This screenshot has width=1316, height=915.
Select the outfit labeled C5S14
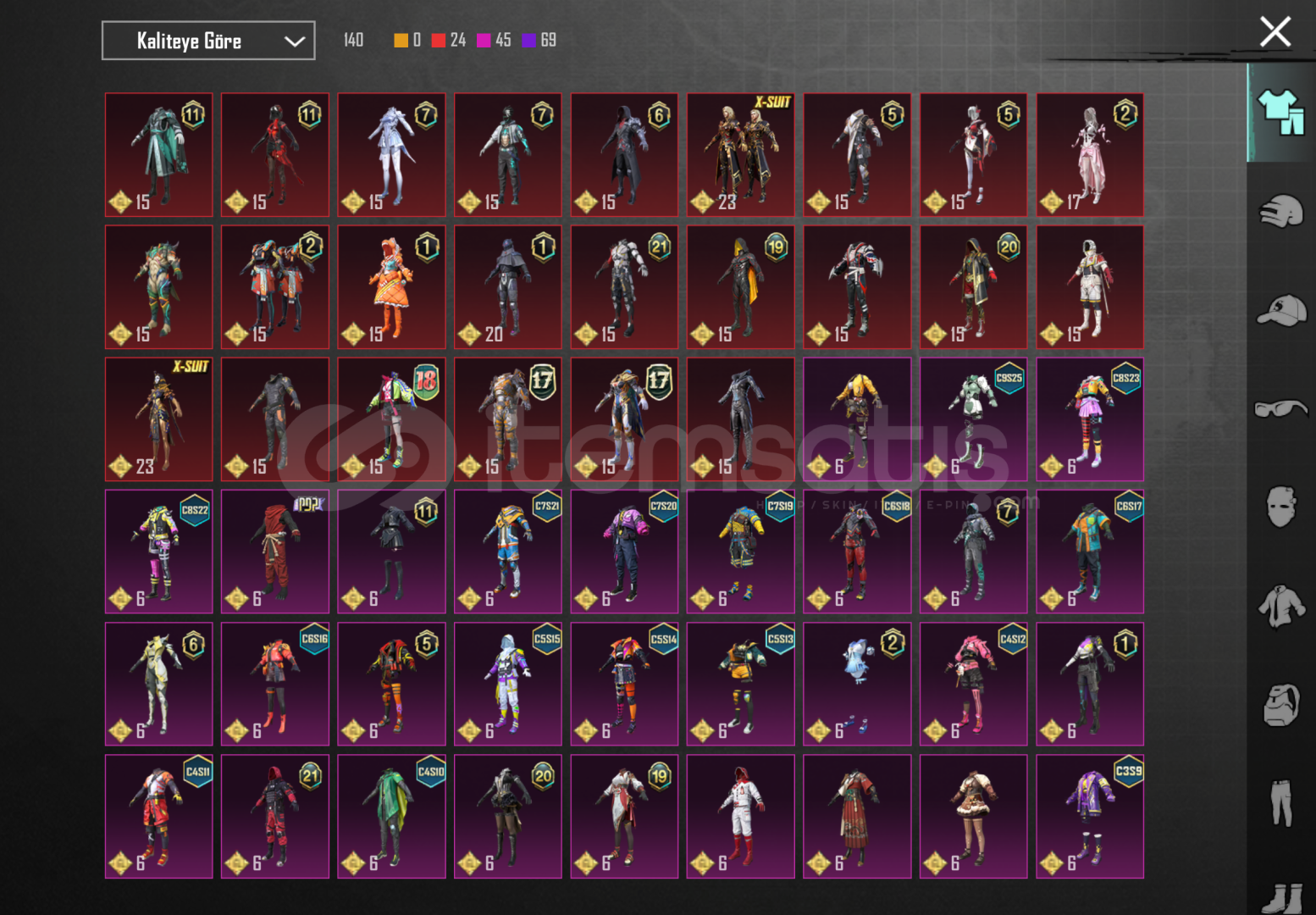(x=625, y=684)
